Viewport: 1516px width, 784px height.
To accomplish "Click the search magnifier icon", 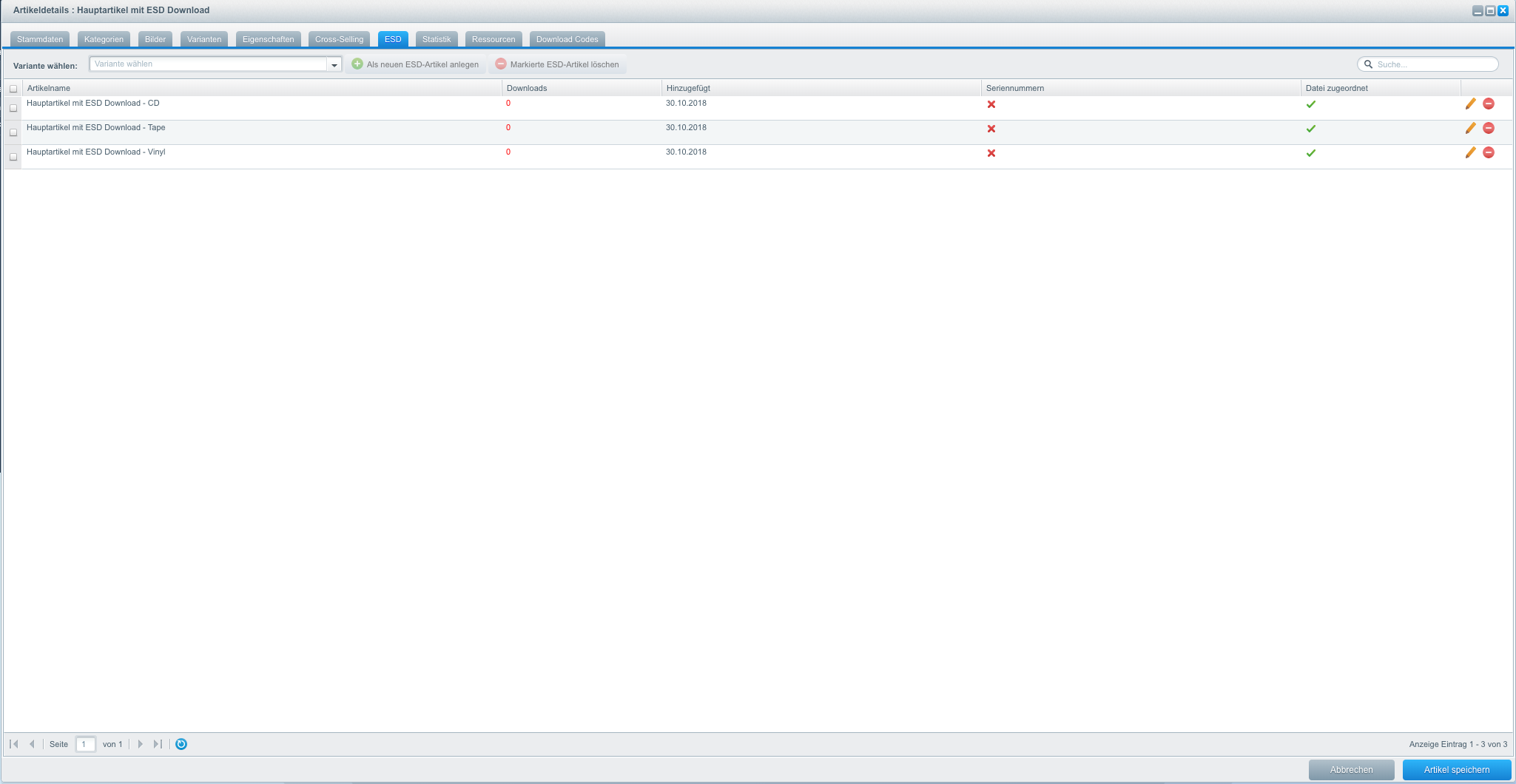I will 1368,64.
